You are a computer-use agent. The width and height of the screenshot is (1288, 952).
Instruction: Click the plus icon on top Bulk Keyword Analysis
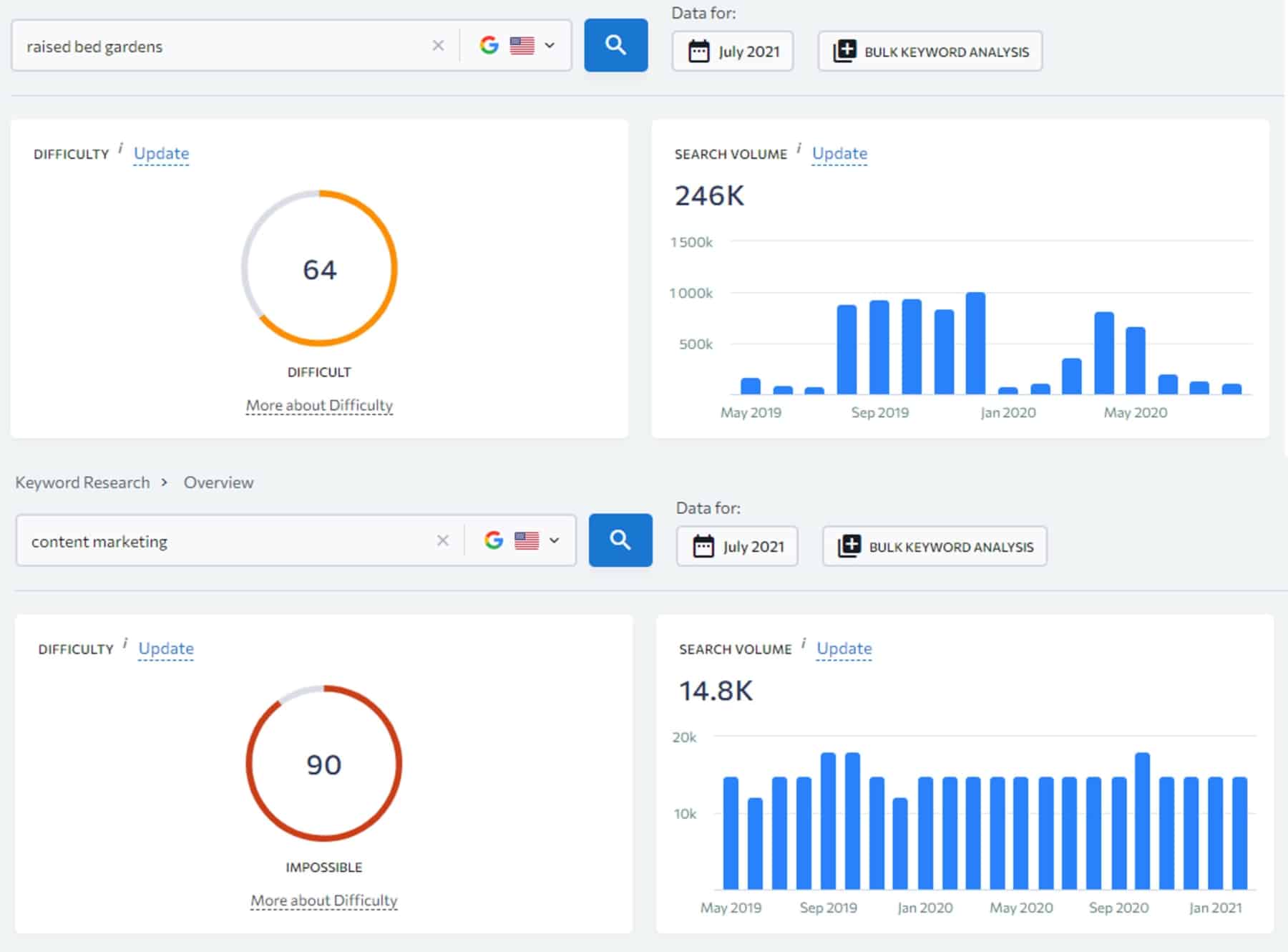pos(844,52)
